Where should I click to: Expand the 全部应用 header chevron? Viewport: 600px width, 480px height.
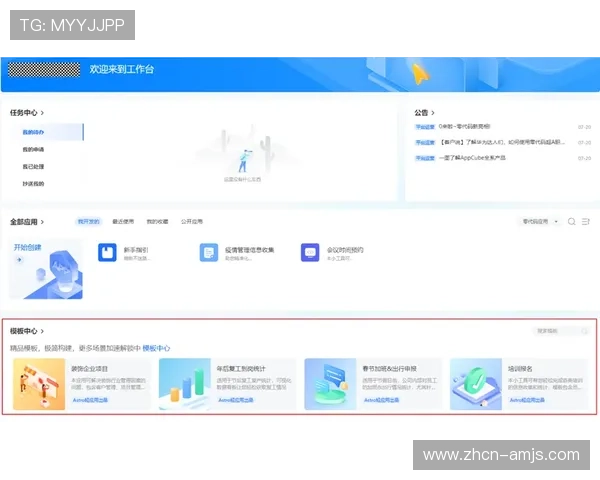(42, 222)
